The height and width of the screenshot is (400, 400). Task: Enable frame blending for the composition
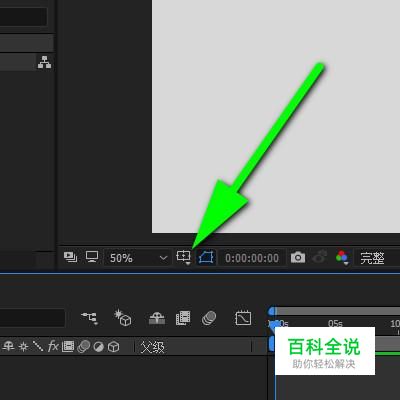(183, 318)
